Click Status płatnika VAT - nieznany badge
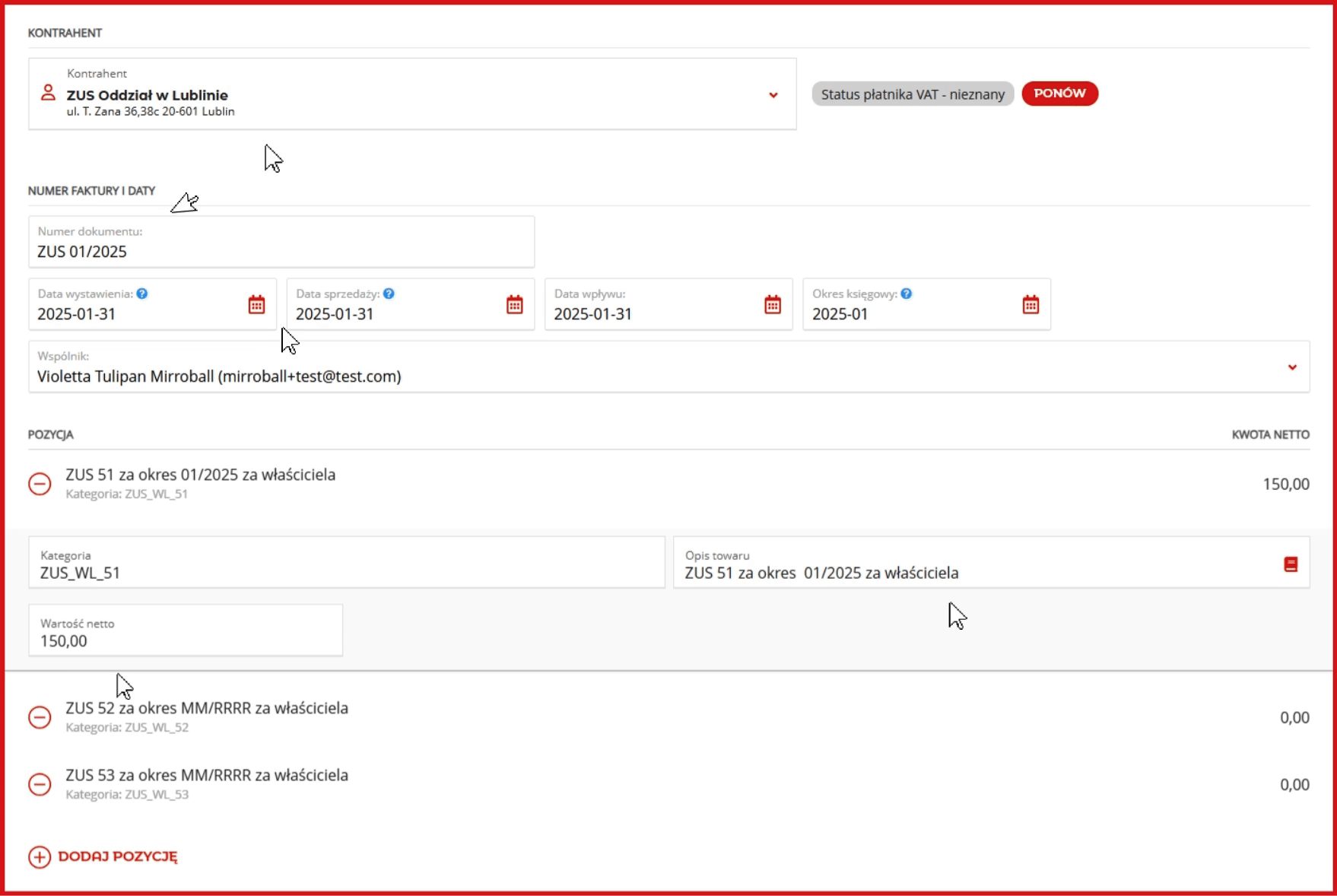The image size is (1337, 896). 913,94
